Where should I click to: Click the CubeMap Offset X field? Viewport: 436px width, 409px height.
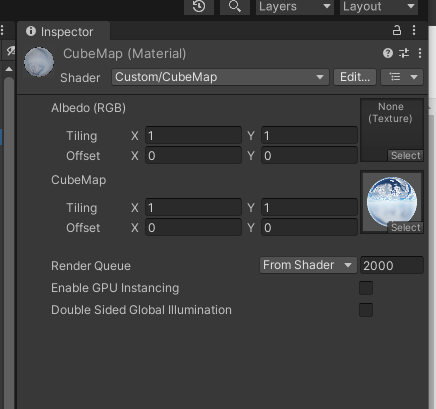point(193,228)
